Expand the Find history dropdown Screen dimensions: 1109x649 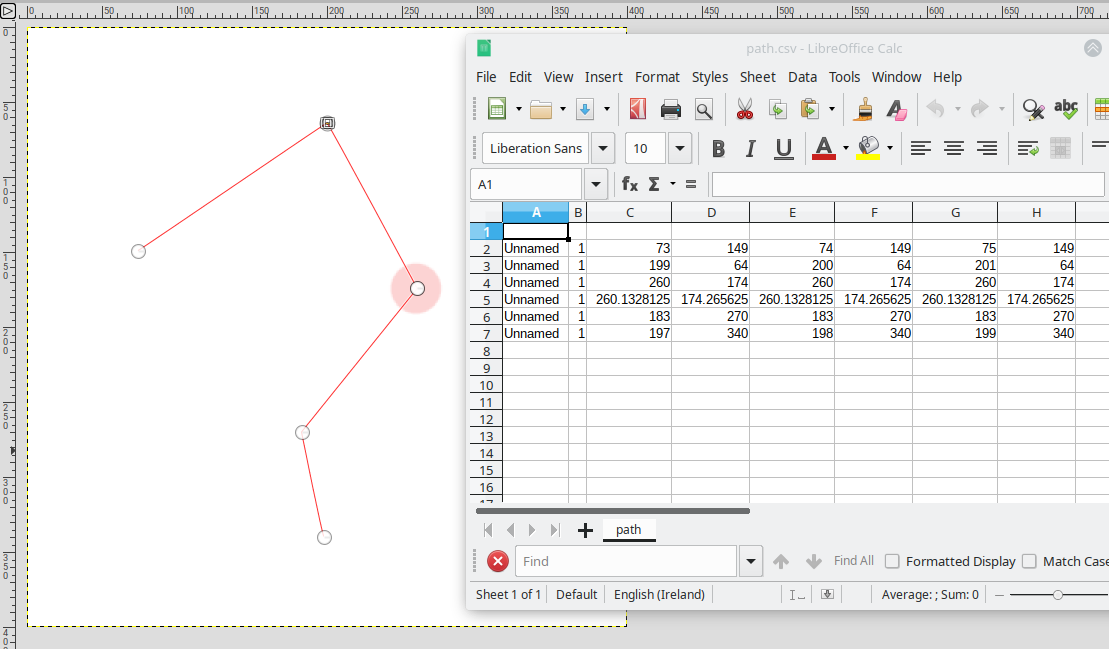point(750,561)
